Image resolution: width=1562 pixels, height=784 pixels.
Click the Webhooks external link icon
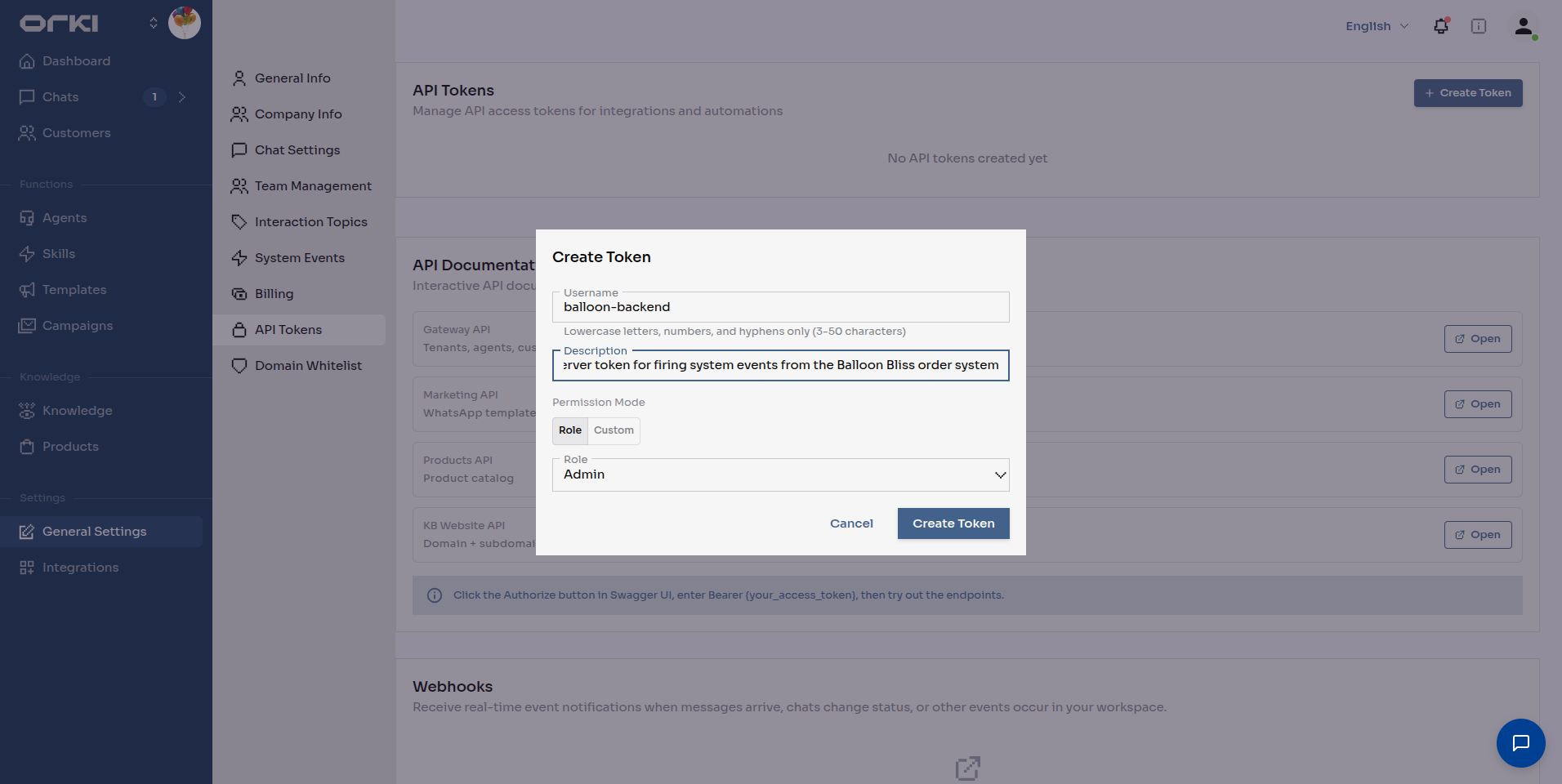(967, 768)
